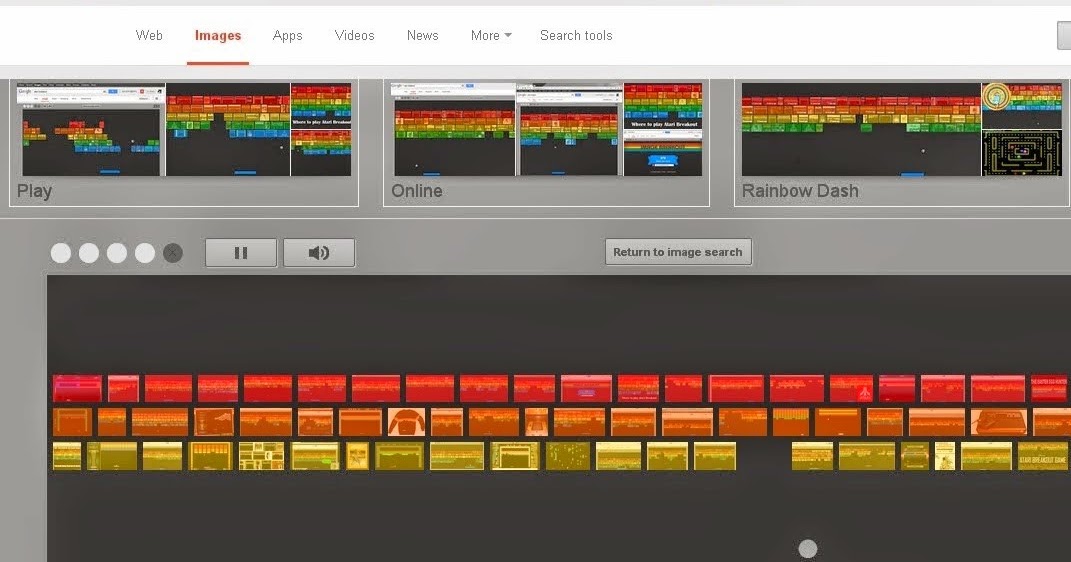The height and width of the screenshot is (562, 1071).
Task: Click gold coin thumbnail in Rainbow Dash card
Action: coord(1022,106)
